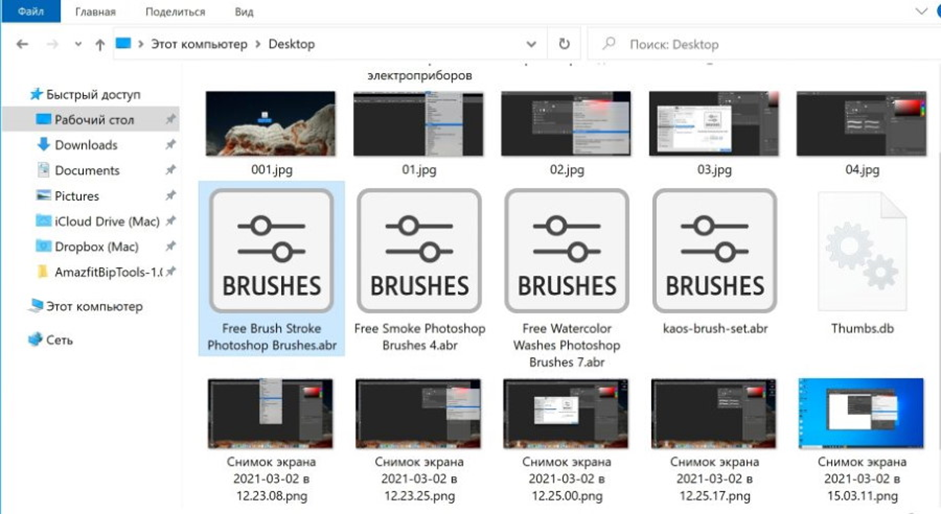Select the Thumbs.db file icon
The width and height of the screenshot is (941, 514).
(x=862, y=252)
